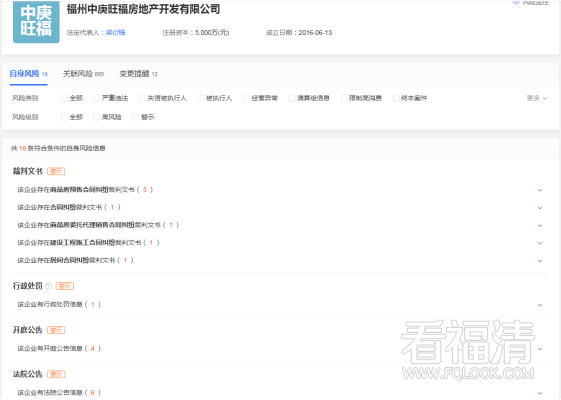Click the 警示 tag next to 裁判文书

[56, 171]
